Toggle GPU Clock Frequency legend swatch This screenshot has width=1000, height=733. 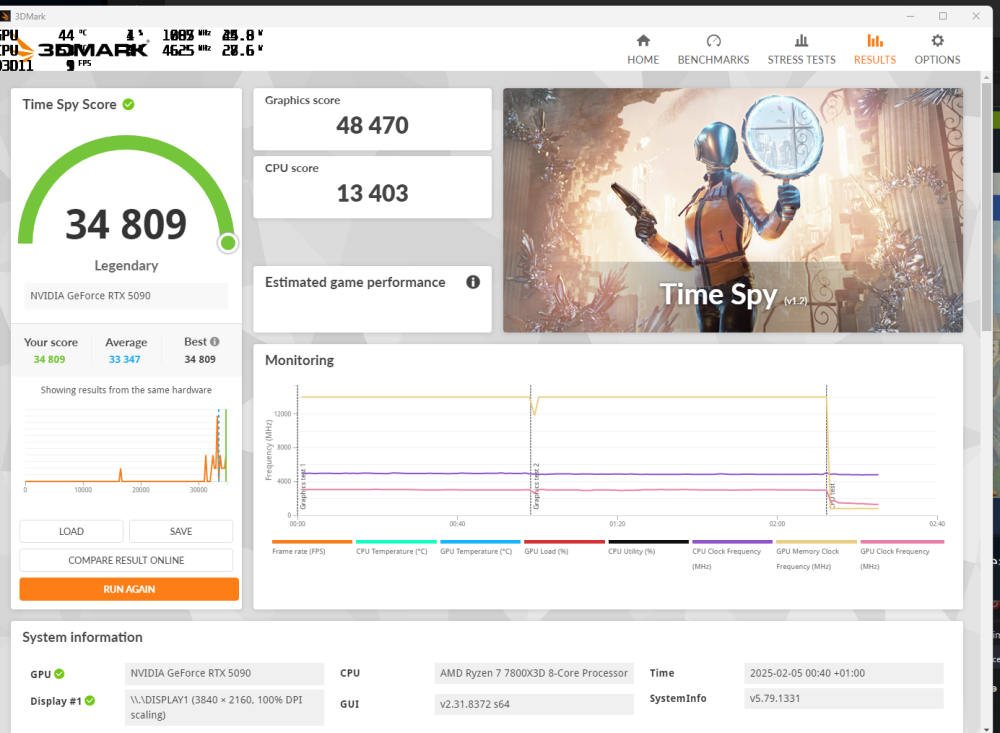[902, 542]
